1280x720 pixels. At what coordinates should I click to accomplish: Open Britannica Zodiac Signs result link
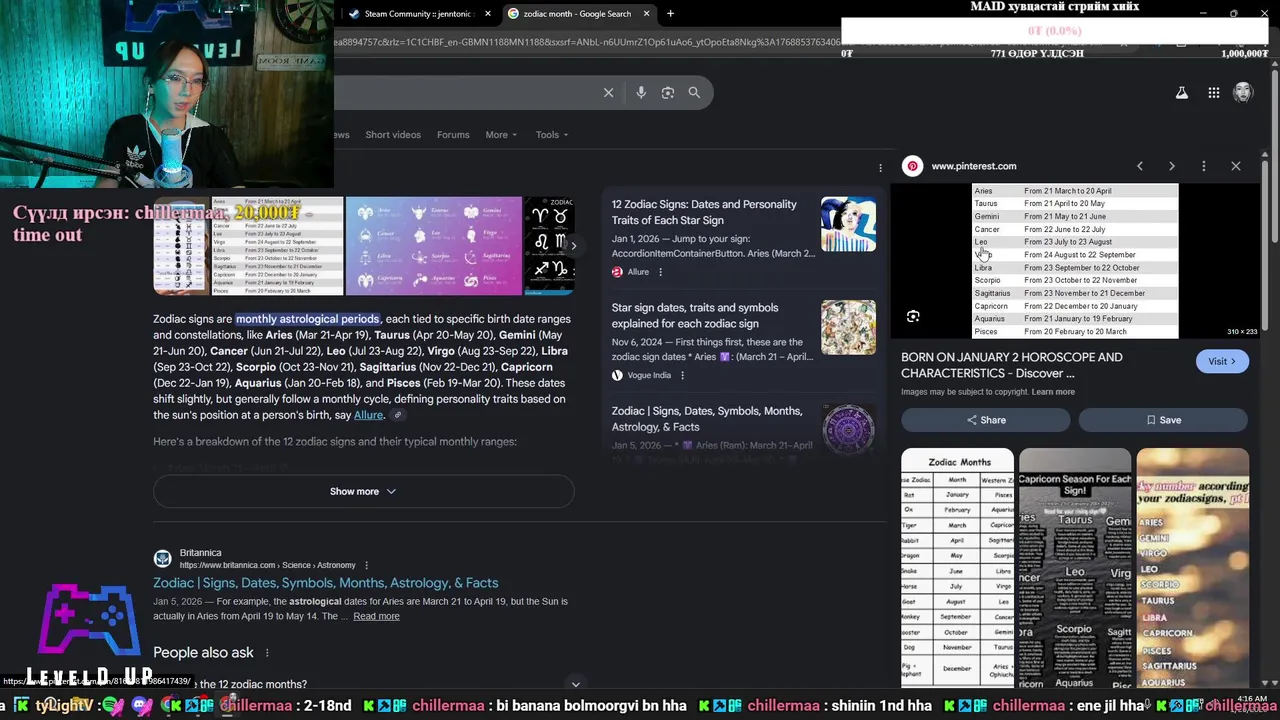326,583
